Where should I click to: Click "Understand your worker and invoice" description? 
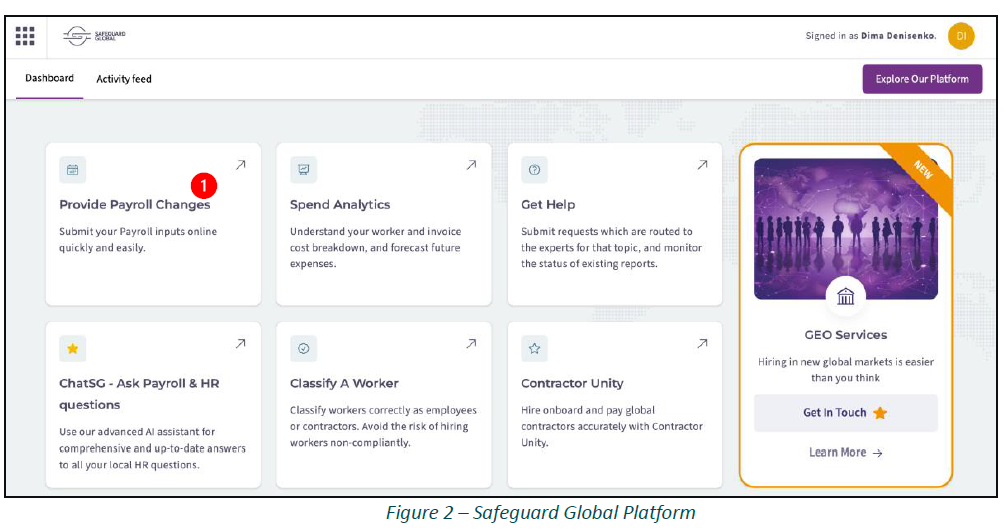375,232
